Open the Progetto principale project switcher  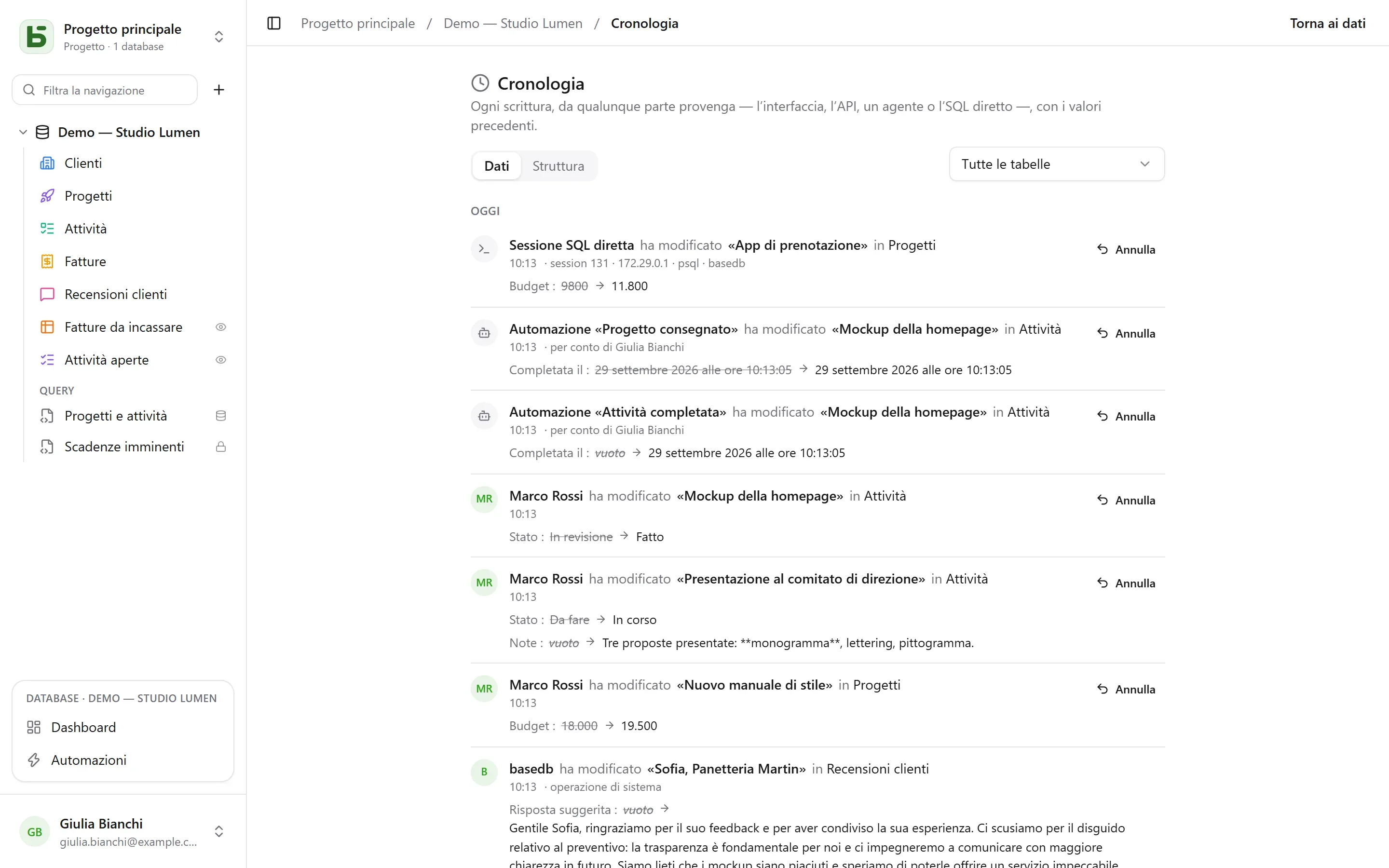pyautogui.click(x=123, y=37)
